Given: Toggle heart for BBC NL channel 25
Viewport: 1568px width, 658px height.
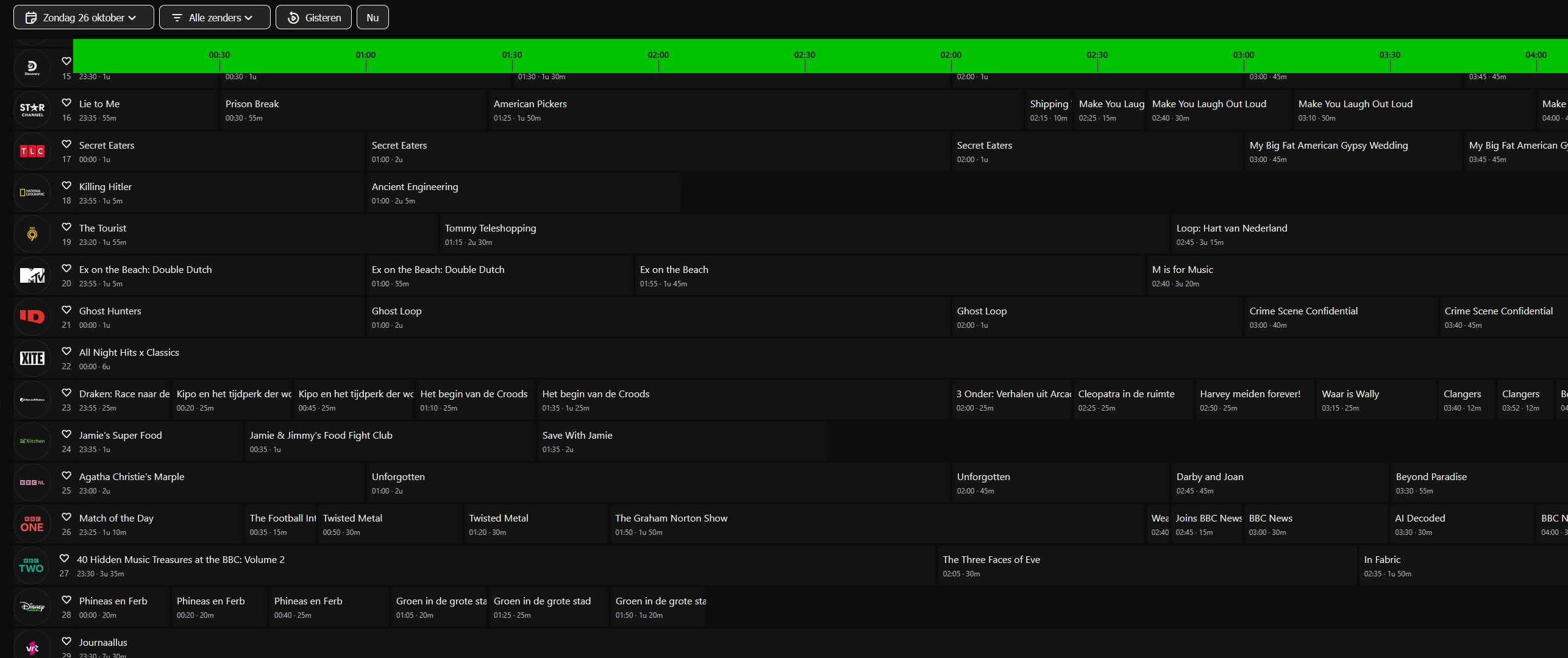Looking at the screenshot, I should (x=66, y=476).
